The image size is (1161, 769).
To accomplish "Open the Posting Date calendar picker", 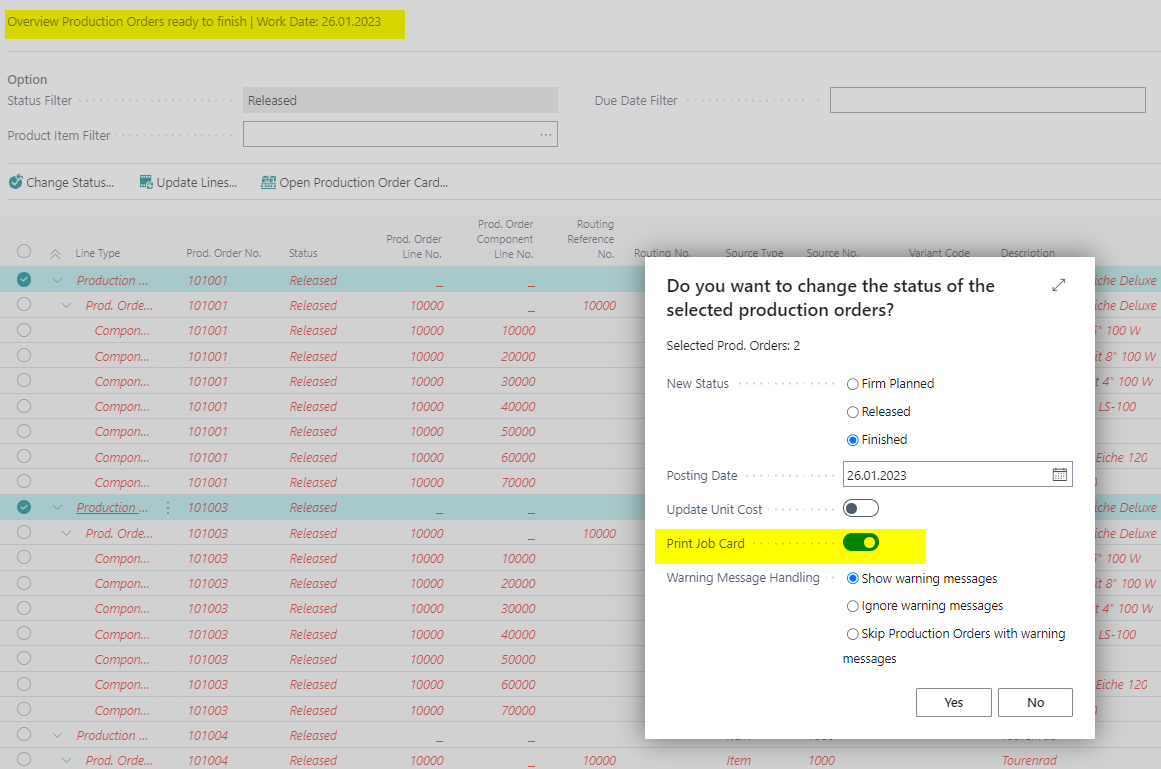I will tap(1060, 474).
